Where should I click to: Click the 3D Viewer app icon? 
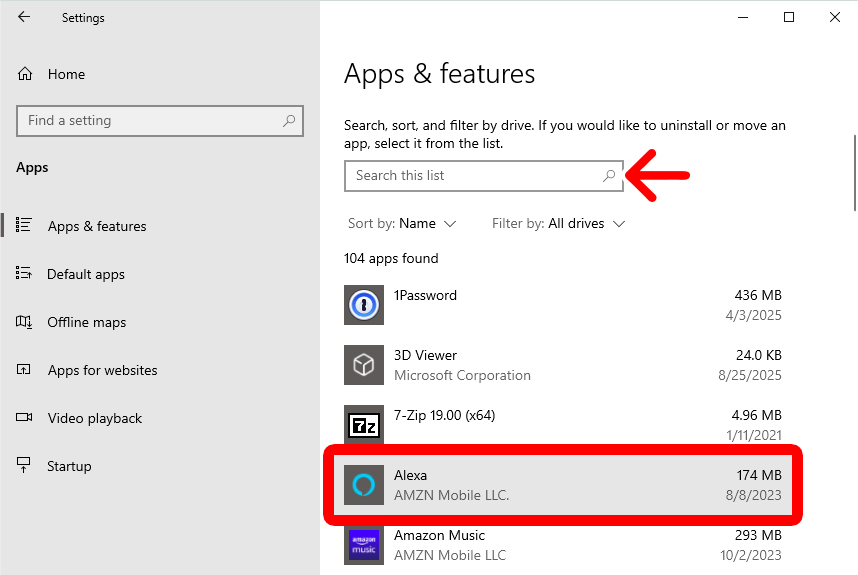pos(364,365)
